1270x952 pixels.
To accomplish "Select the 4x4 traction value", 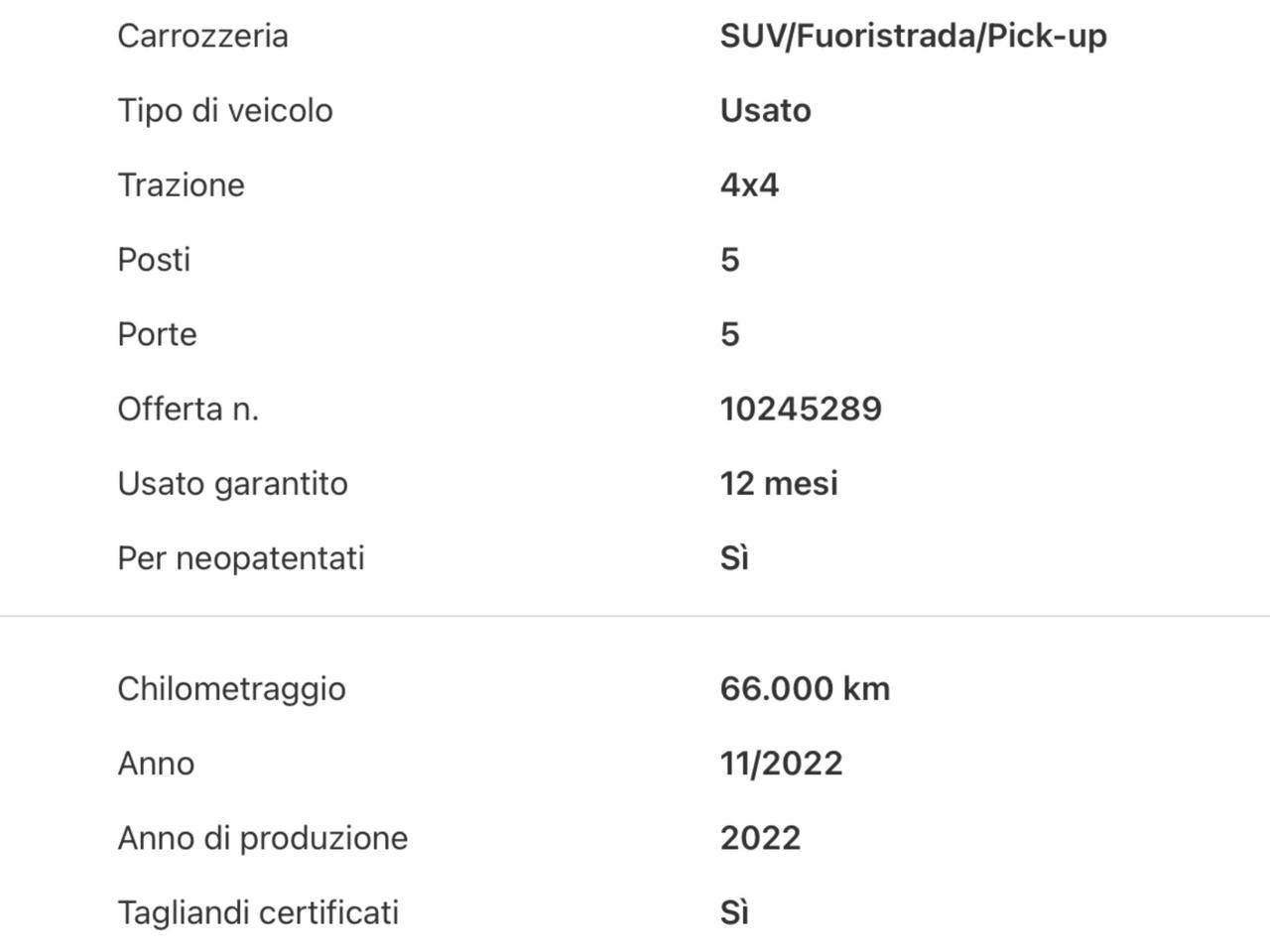I will (749, 184).
